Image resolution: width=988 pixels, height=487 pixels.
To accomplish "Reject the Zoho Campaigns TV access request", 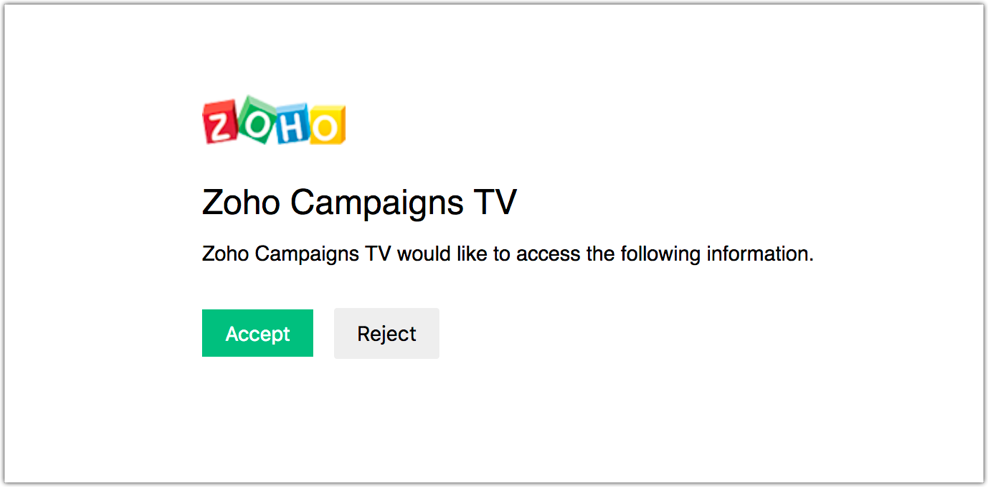I will [386, 333].
